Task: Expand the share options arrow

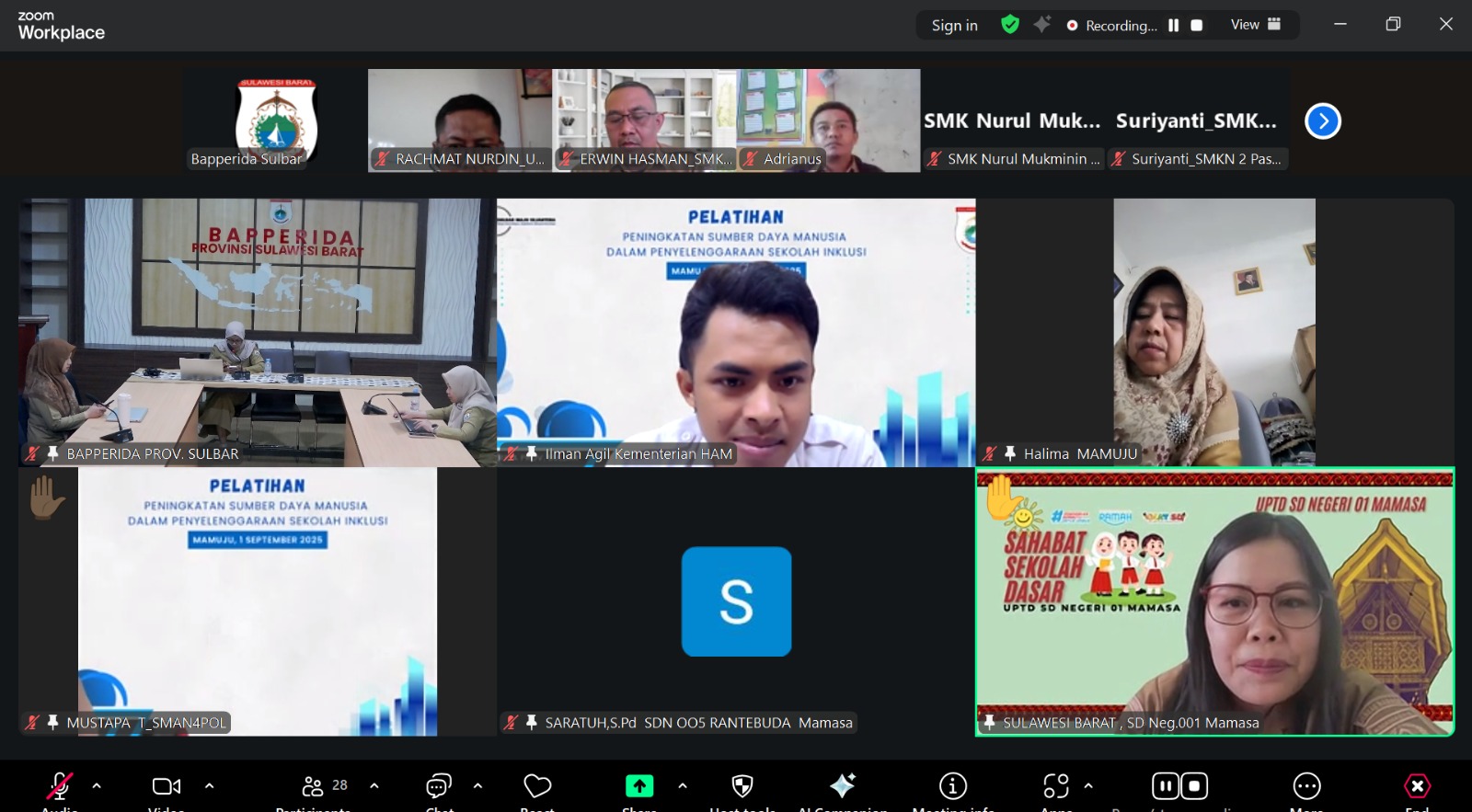Action: (x=682, y=786)
